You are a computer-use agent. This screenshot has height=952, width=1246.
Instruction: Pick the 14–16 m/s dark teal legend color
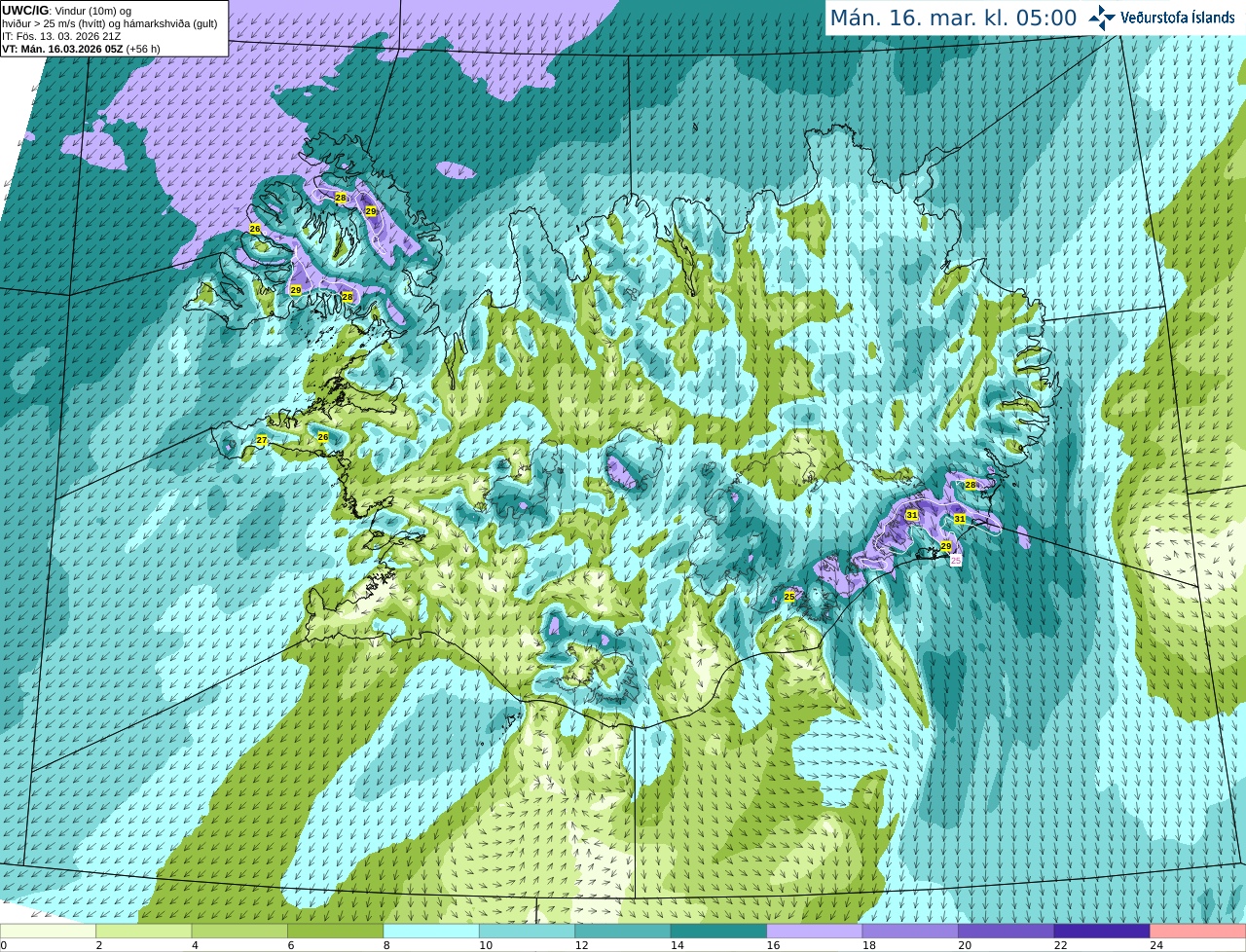click(x=718, y=931)
